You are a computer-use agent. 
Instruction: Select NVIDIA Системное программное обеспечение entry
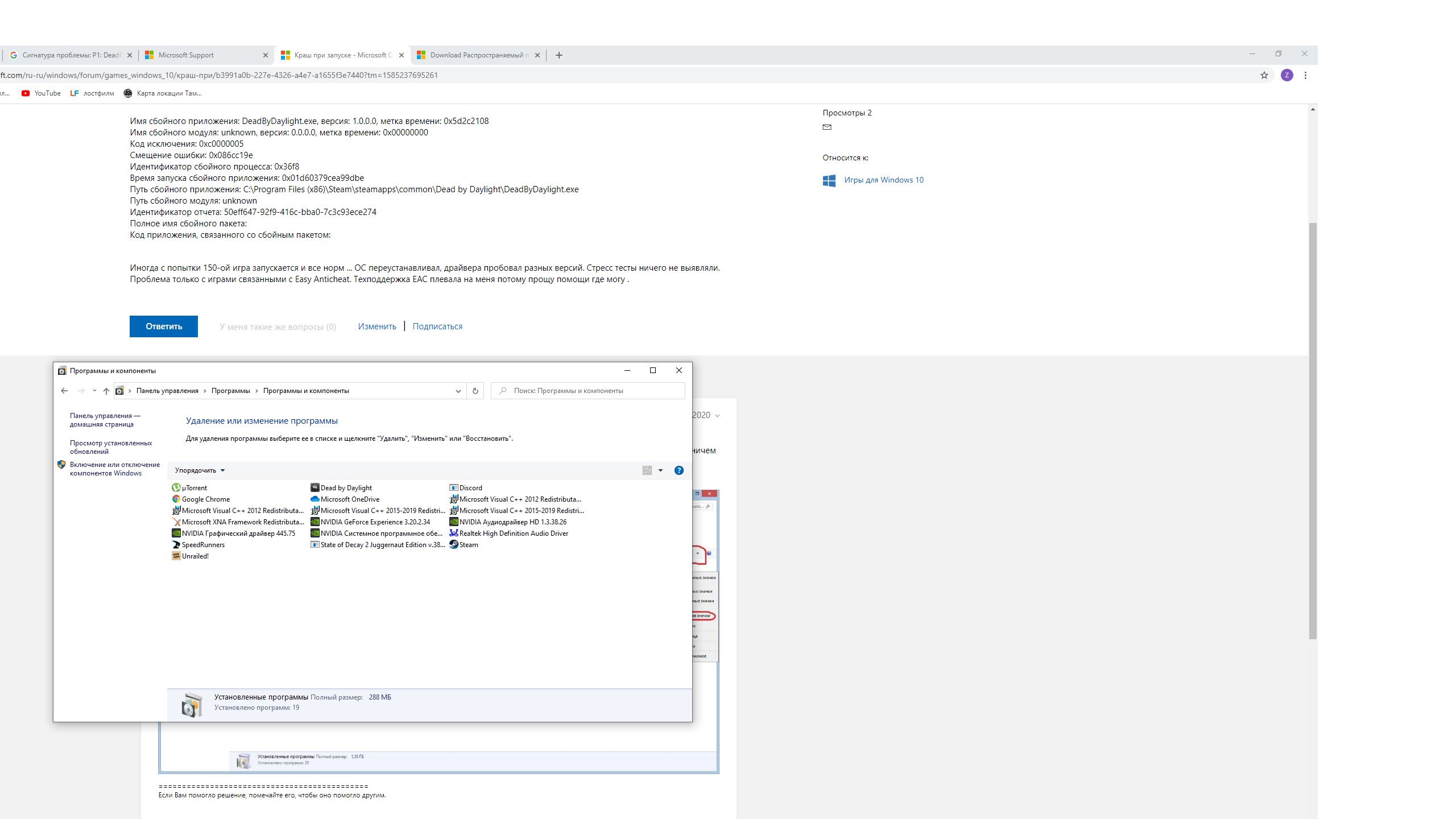tap(377, 533)
